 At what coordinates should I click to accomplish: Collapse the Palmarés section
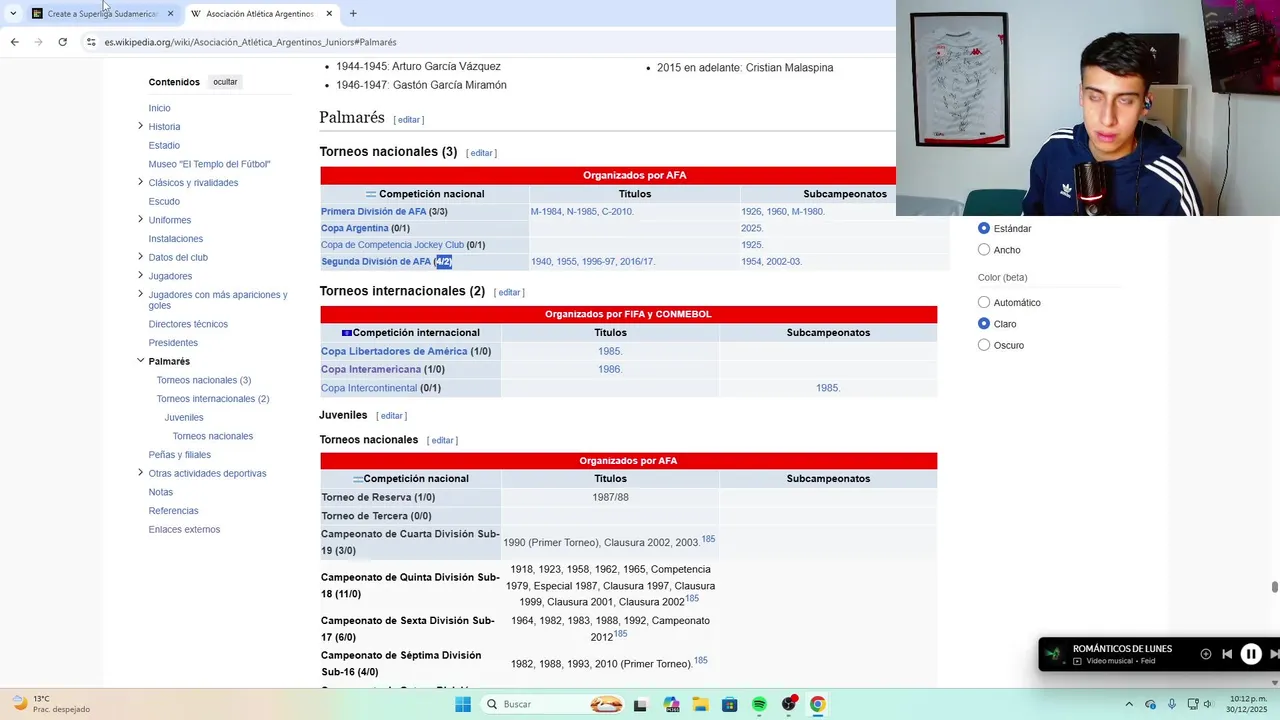[140, 361]
